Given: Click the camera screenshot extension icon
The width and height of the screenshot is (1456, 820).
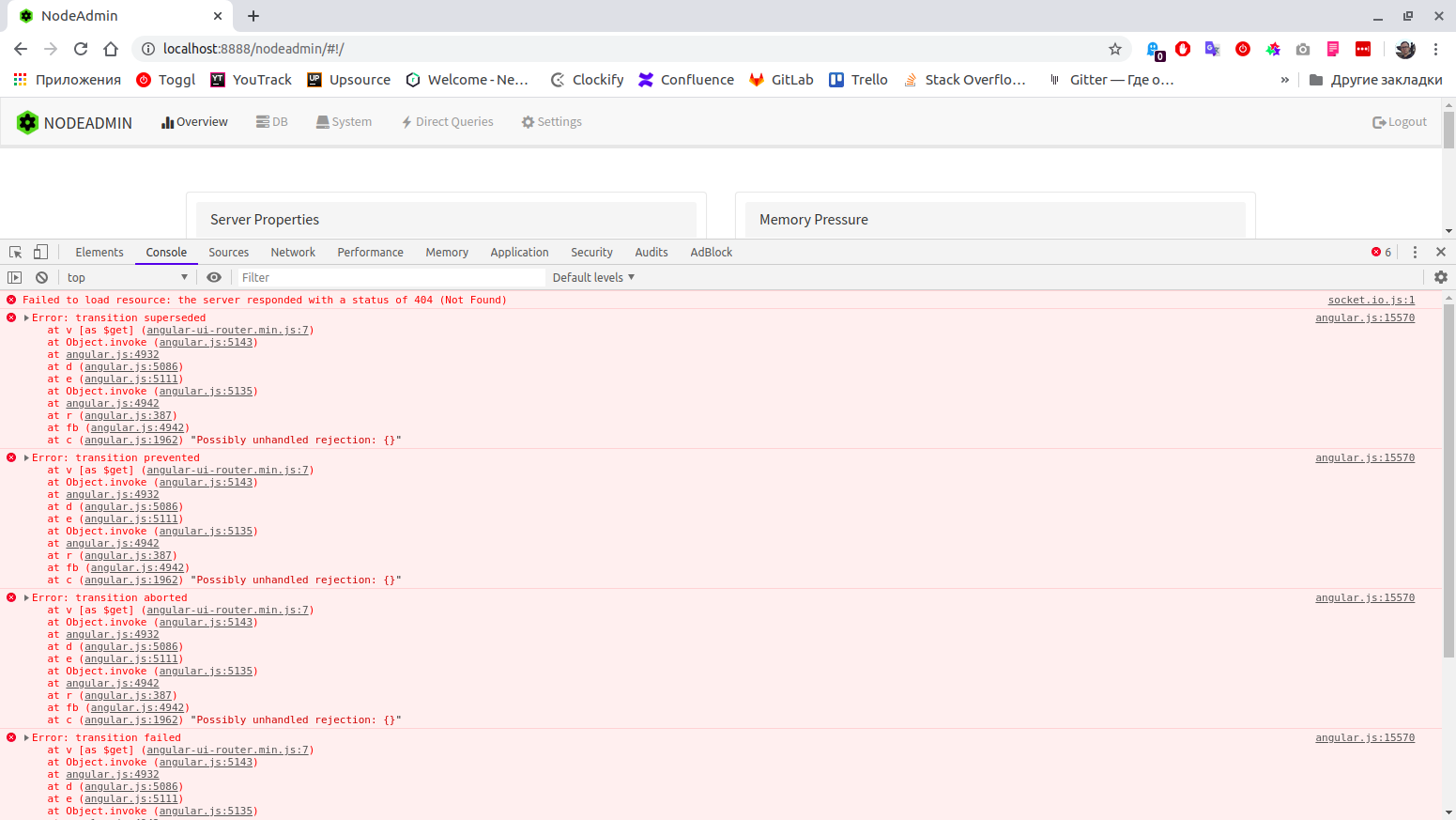Looking at the screenshot, I should click(1303, 49).
